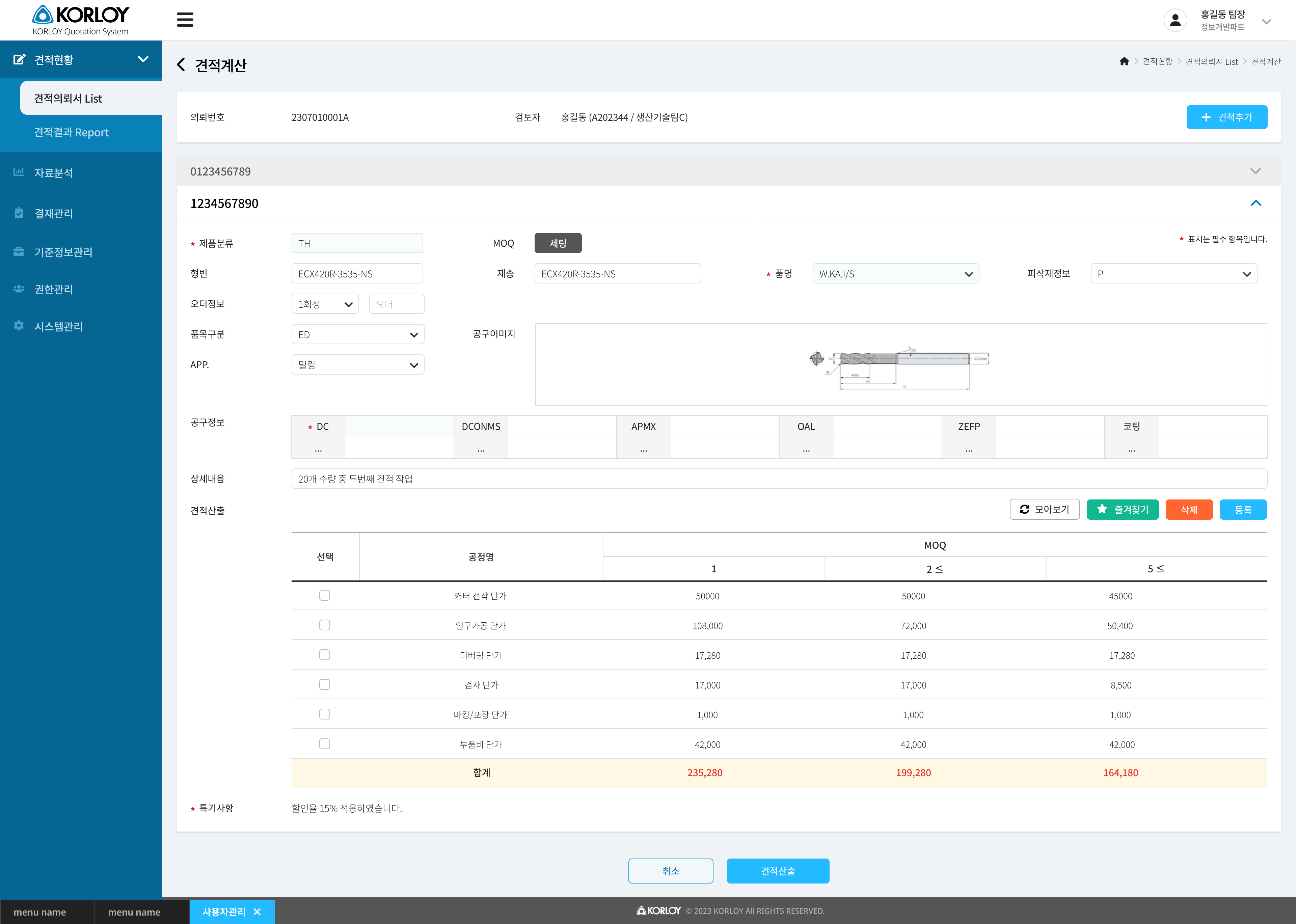Click the 취소 button
The height and width of the screenshot is (924, 1296).
(671, 871)
